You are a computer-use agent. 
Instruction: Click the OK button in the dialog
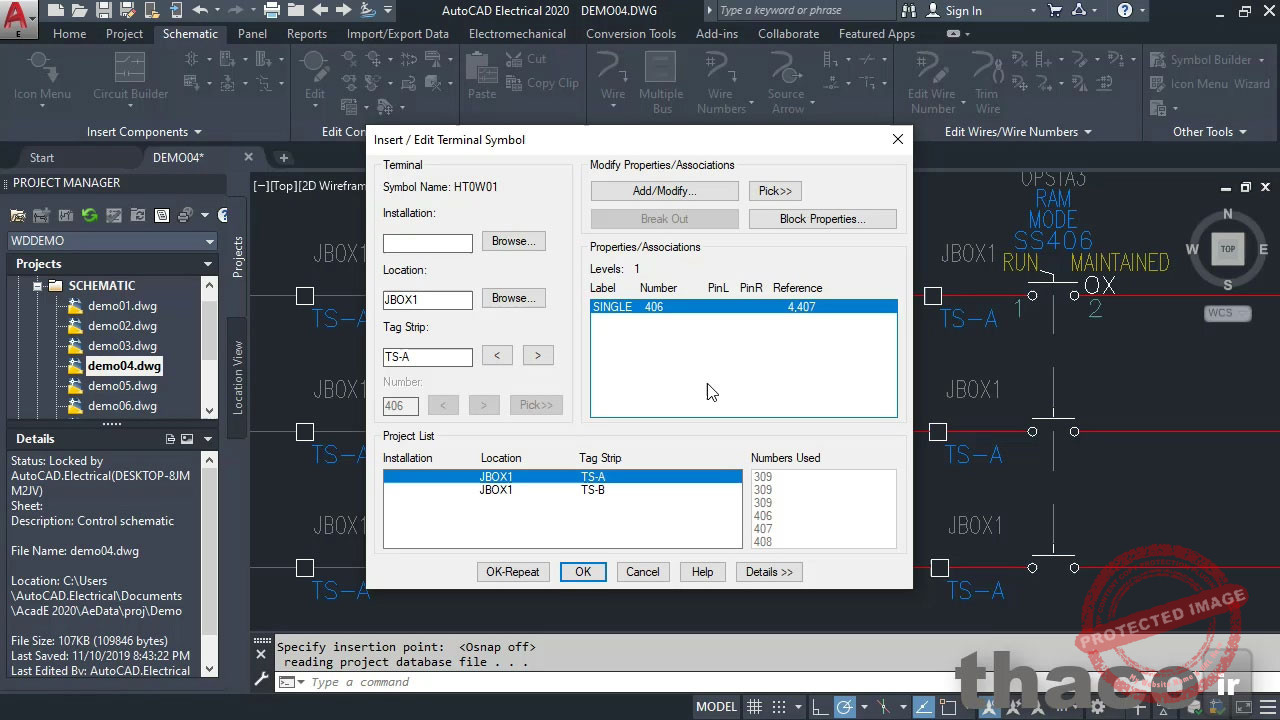tap(582, 572)
